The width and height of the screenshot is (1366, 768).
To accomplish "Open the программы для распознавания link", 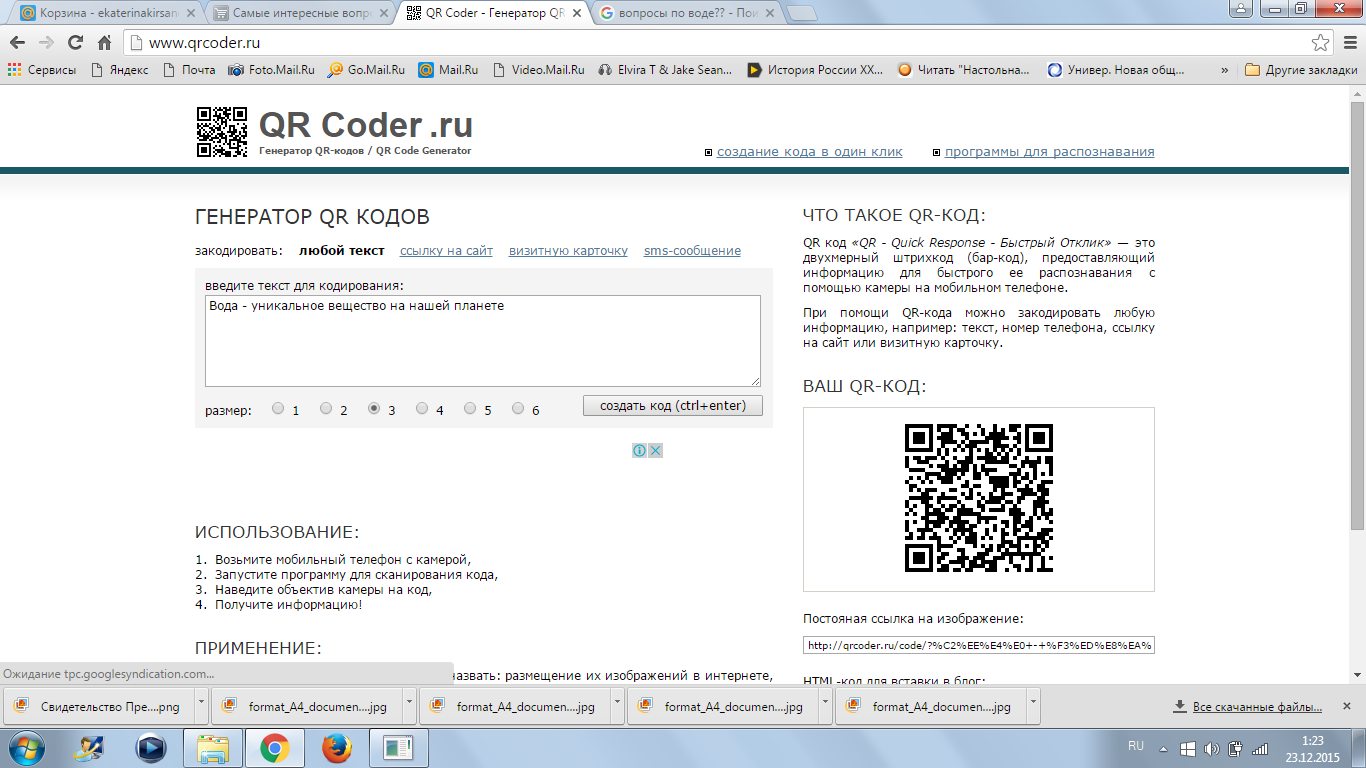I will pyautogui.click(x=1049, y=152).
